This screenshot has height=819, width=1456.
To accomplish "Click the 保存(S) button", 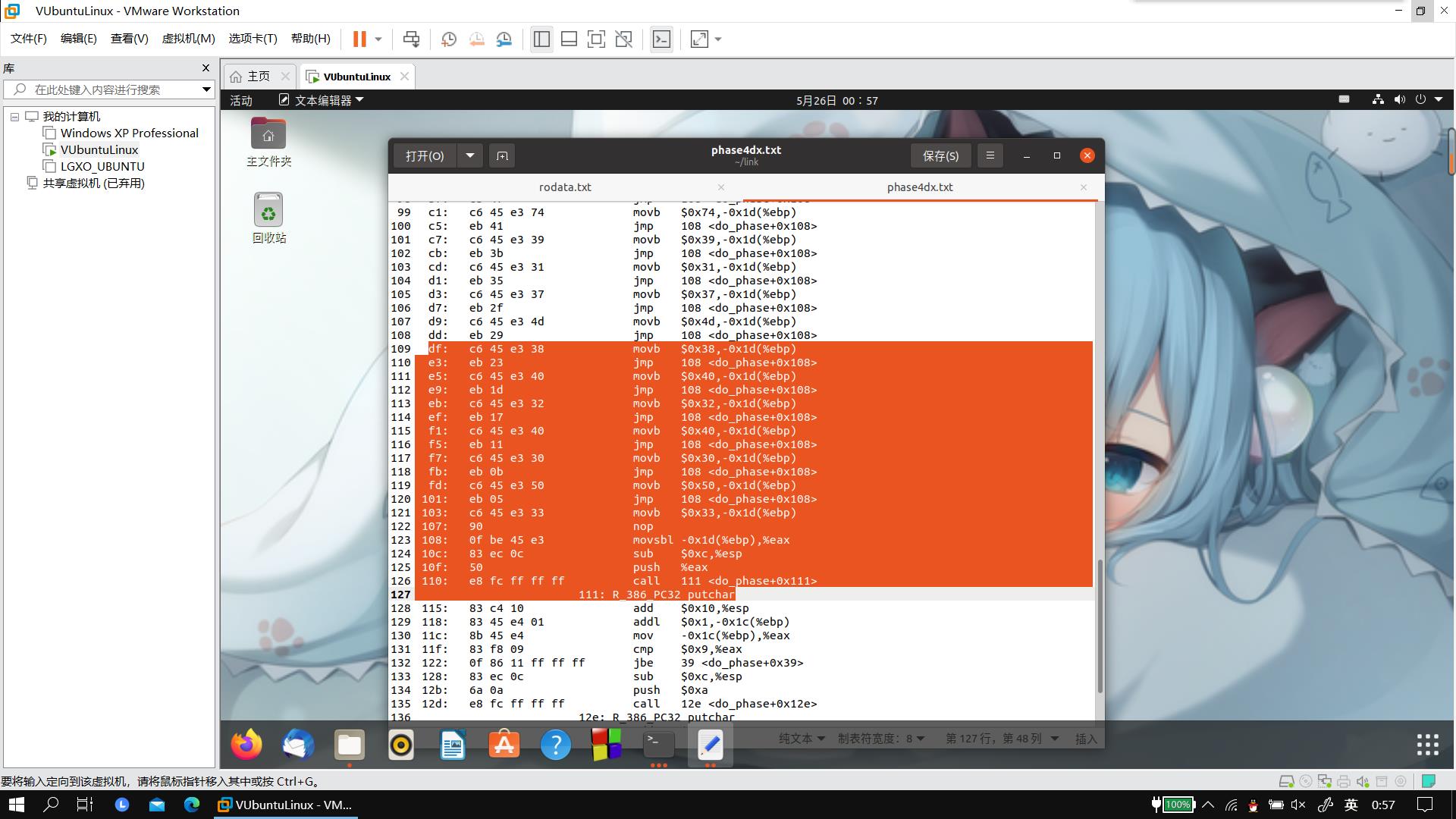I will pos(940,155).
